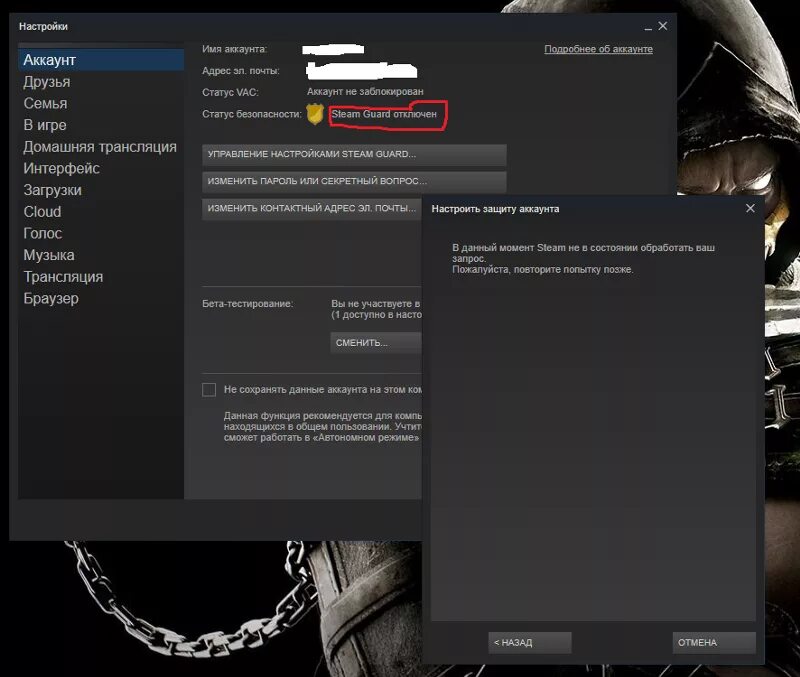
Task: Close the Настроить защиту аккаунта dialog
Action: 750,208
